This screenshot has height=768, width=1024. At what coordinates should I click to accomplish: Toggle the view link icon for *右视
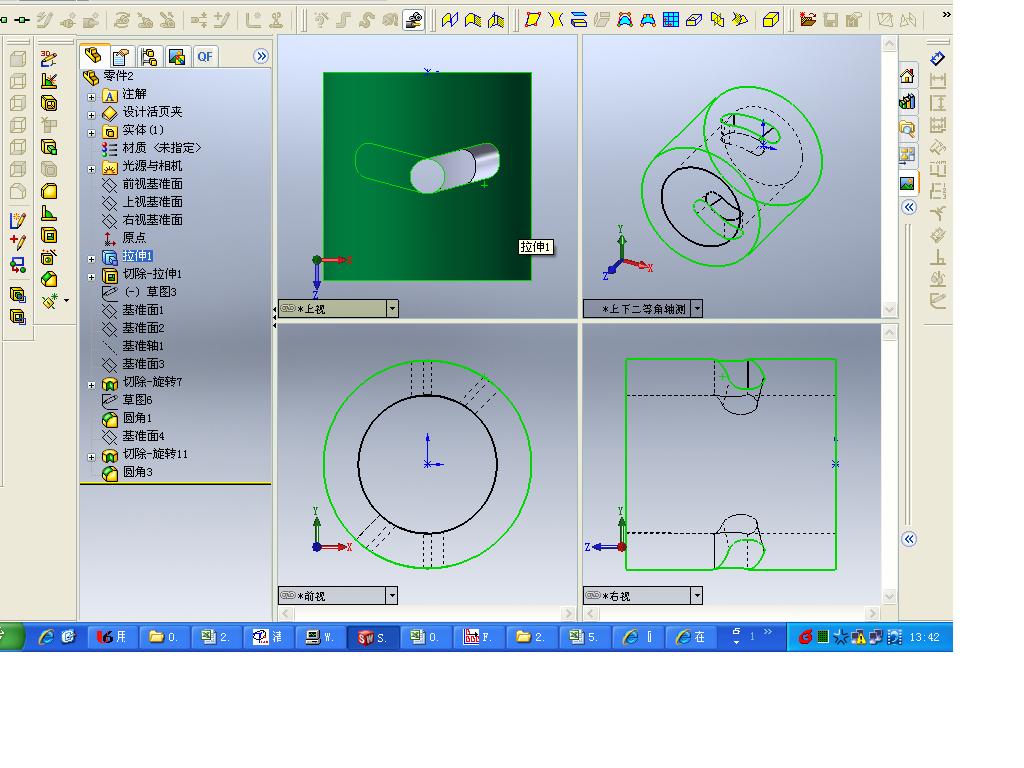pyautogui.click(x=593, y=595)
